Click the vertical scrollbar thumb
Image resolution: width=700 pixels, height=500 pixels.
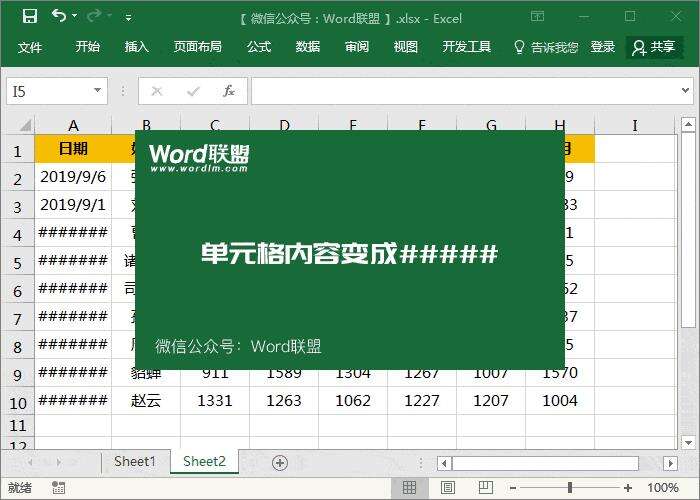(x=688, y=230)
